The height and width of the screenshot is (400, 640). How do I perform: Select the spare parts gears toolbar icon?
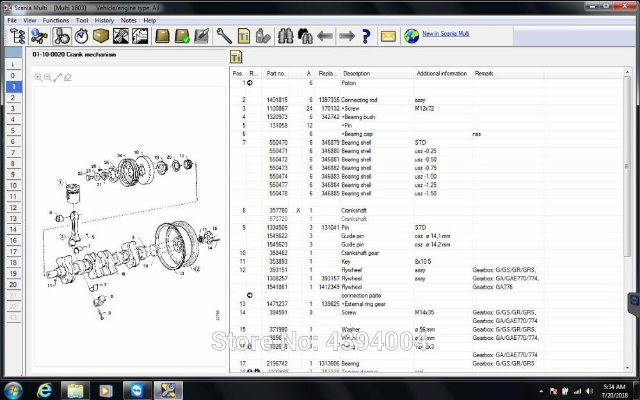coord(62,36)
